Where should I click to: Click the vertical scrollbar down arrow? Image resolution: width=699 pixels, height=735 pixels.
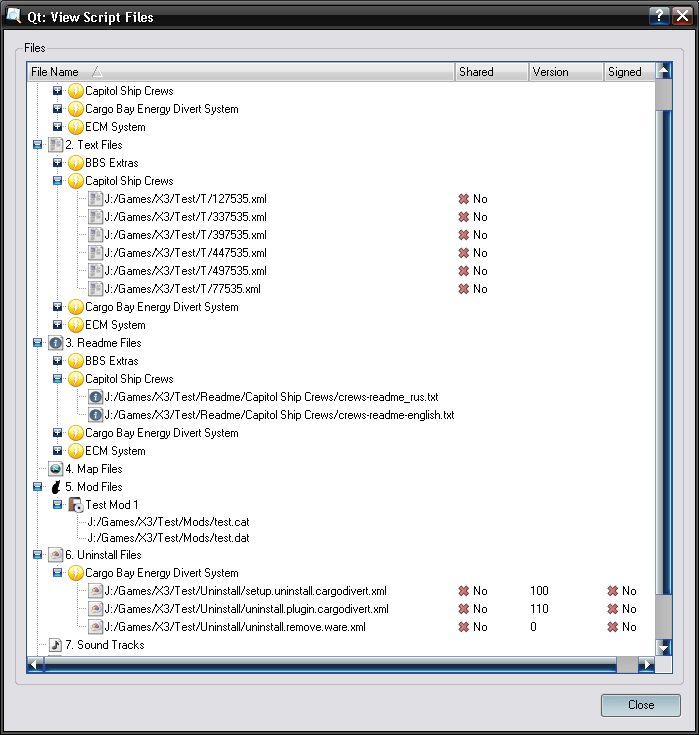pos(663,648)
